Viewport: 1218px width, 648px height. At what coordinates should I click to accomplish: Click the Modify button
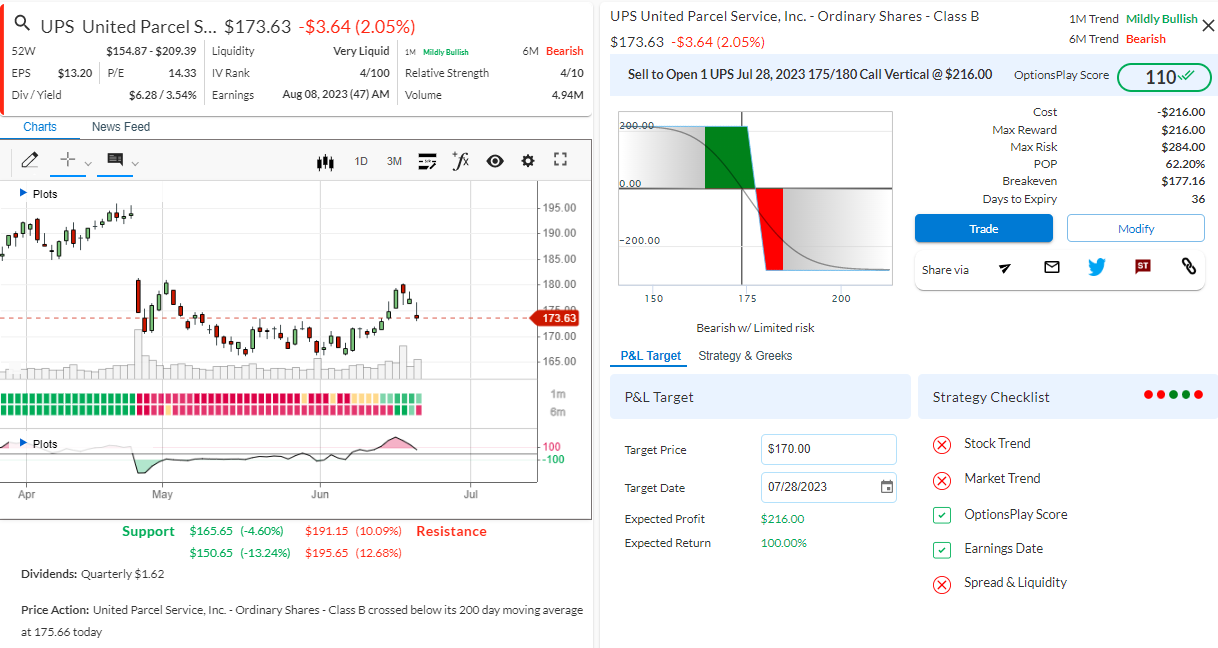pos(1136,228)
